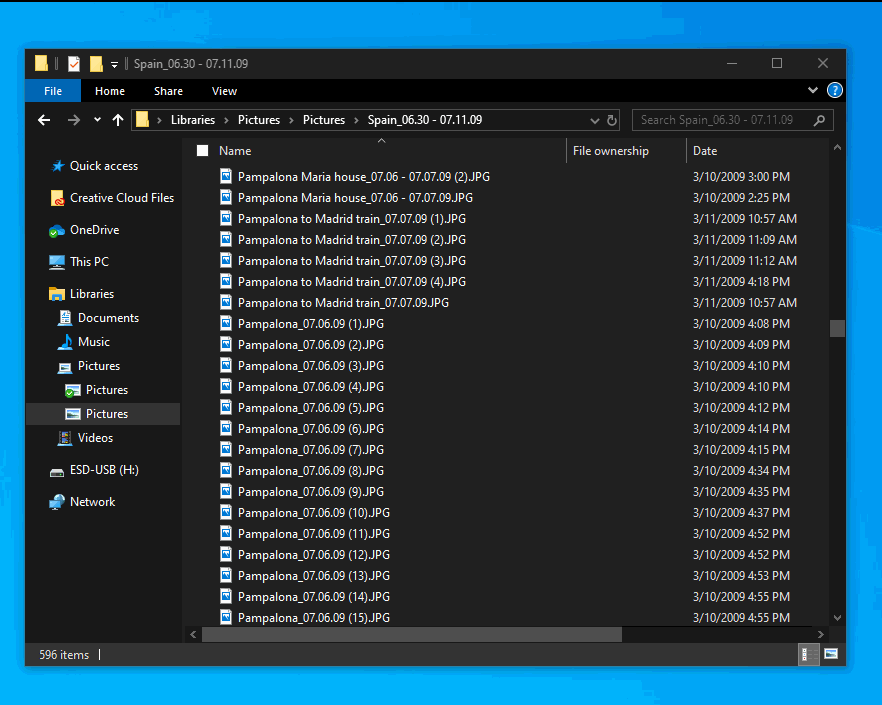Switch to the View ribbon tab
The image size is (882, 705).
click(x=224, y=90)
